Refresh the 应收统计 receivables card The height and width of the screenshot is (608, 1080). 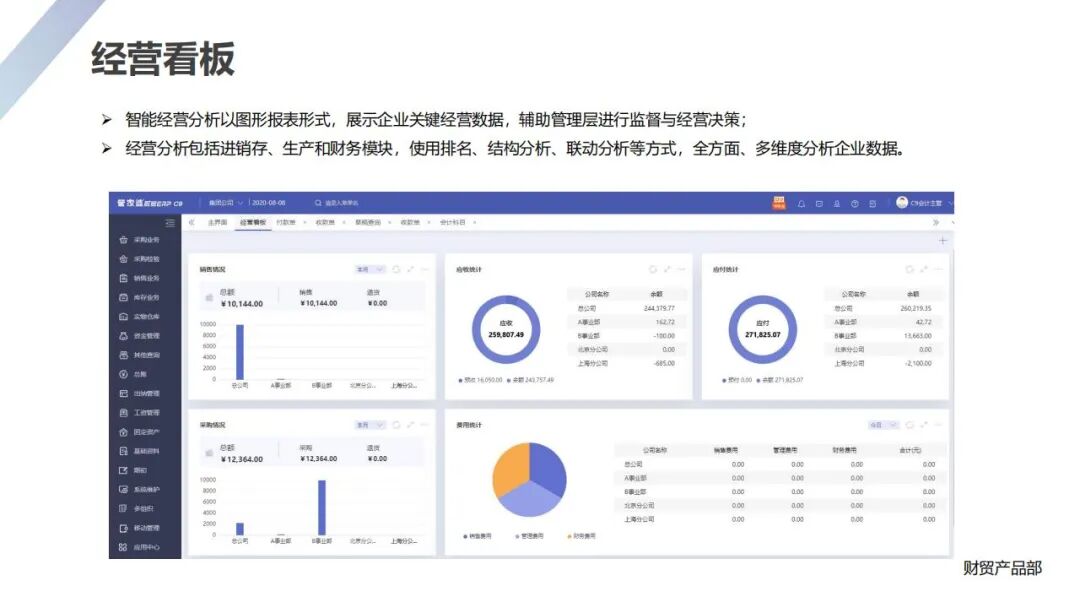652,269
